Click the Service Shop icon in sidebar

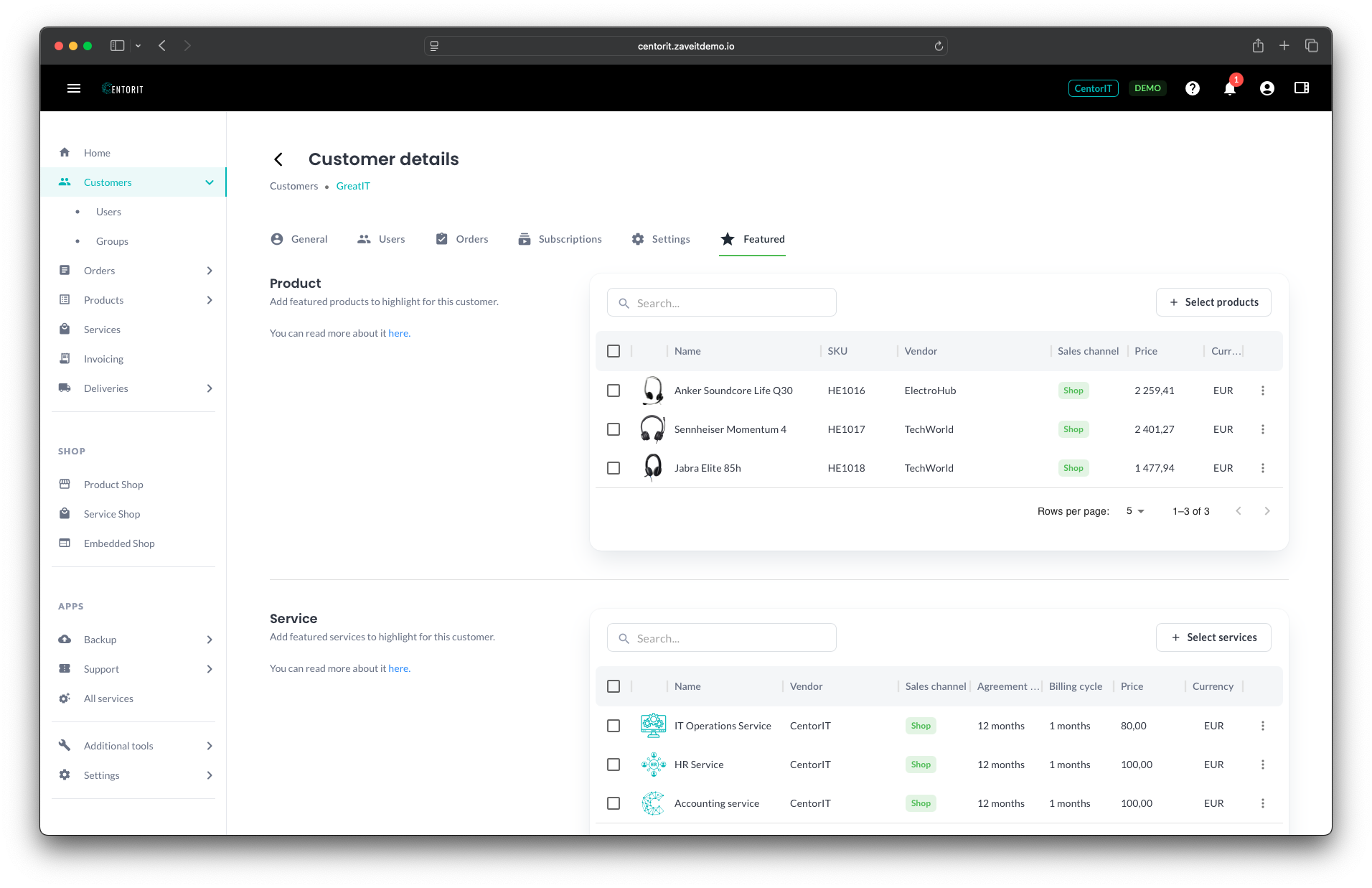65,513
